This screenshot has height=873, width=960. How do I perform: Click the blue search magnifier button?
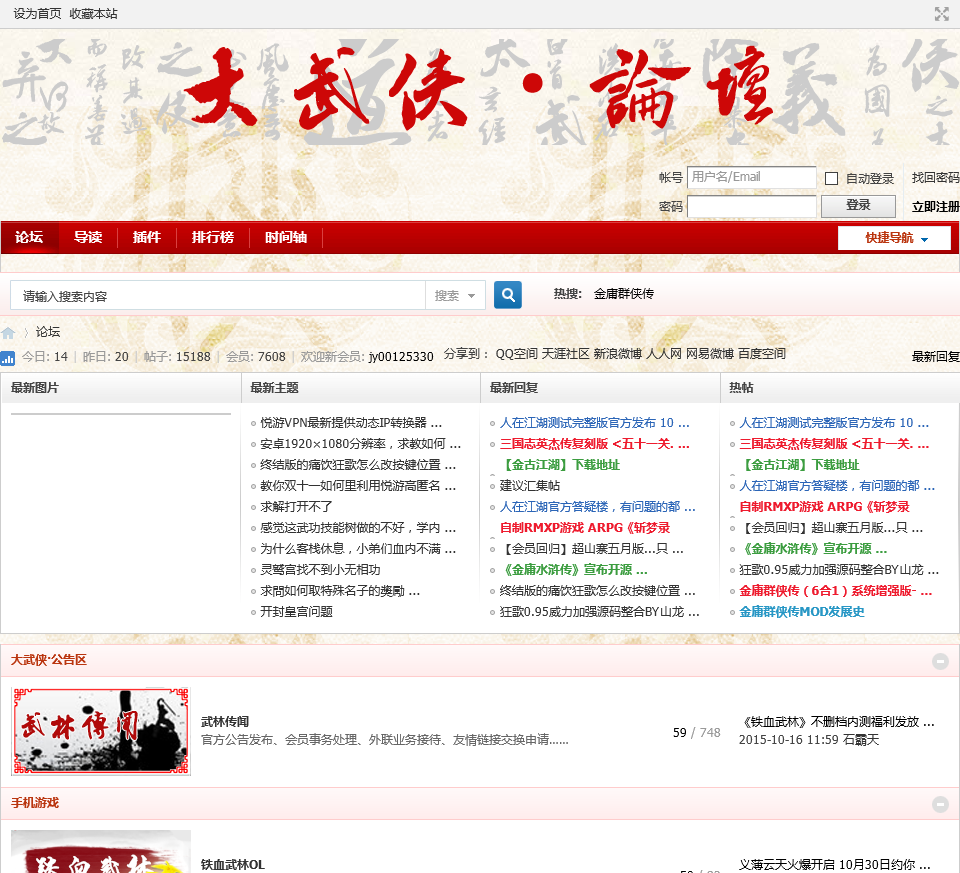coord(508,295)
